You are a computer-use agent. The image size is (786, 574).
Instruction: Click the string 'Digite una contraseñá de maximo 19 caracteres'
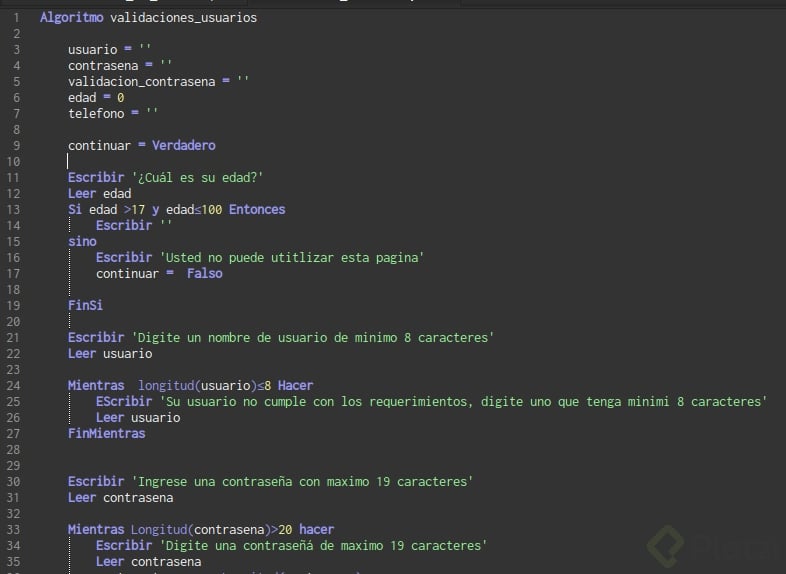(323, 546)
